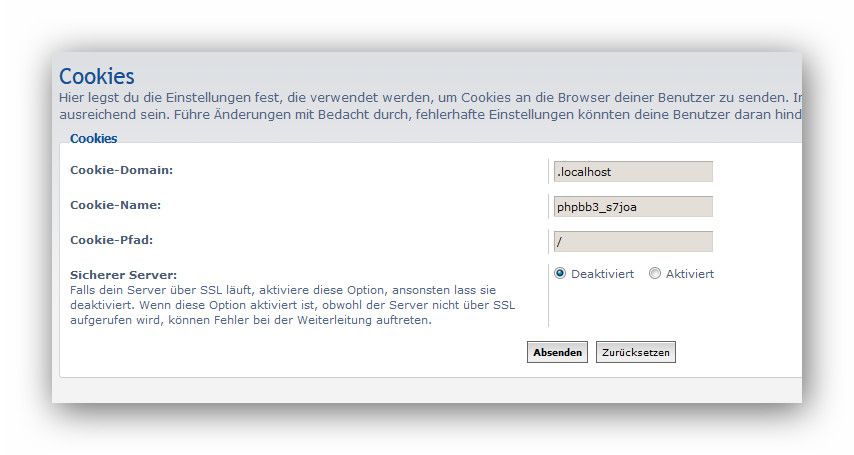Click the "Sicherer Server:" bold label

click(124, 275)
